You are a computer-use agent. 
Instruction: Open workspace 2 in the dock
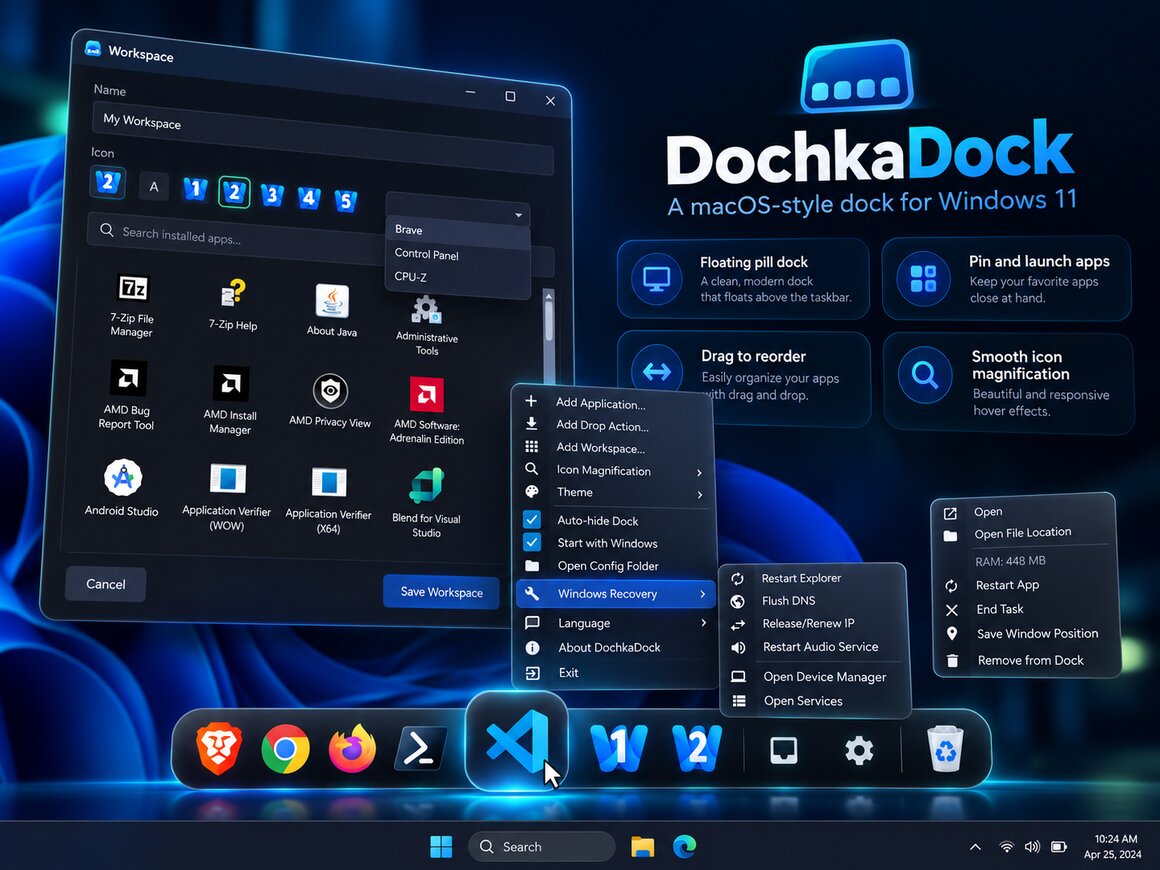tap(697, 748)
